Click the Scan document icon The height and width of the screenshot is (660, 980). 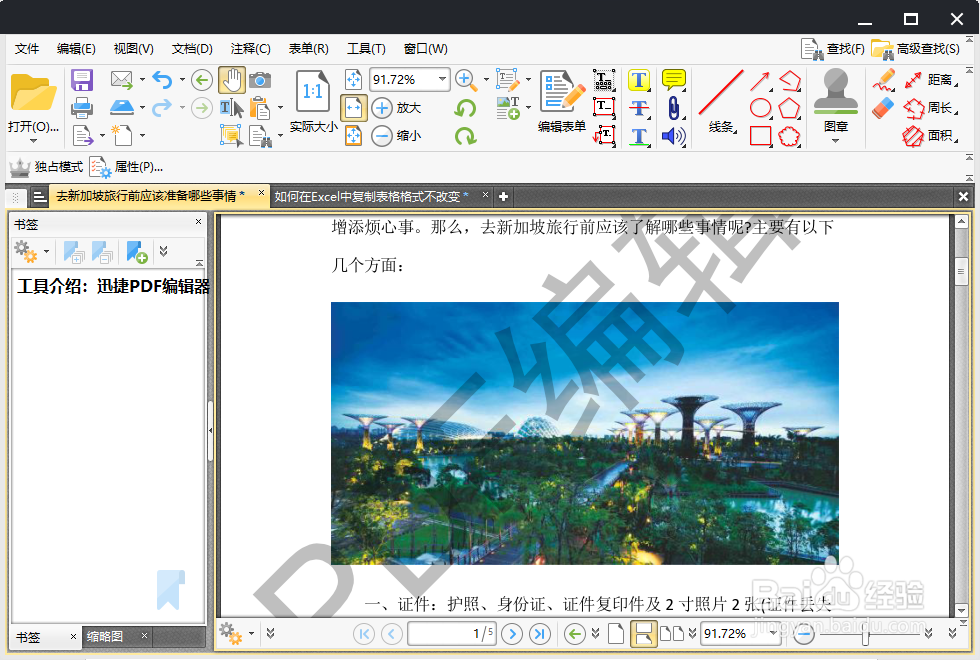[121, 108]
